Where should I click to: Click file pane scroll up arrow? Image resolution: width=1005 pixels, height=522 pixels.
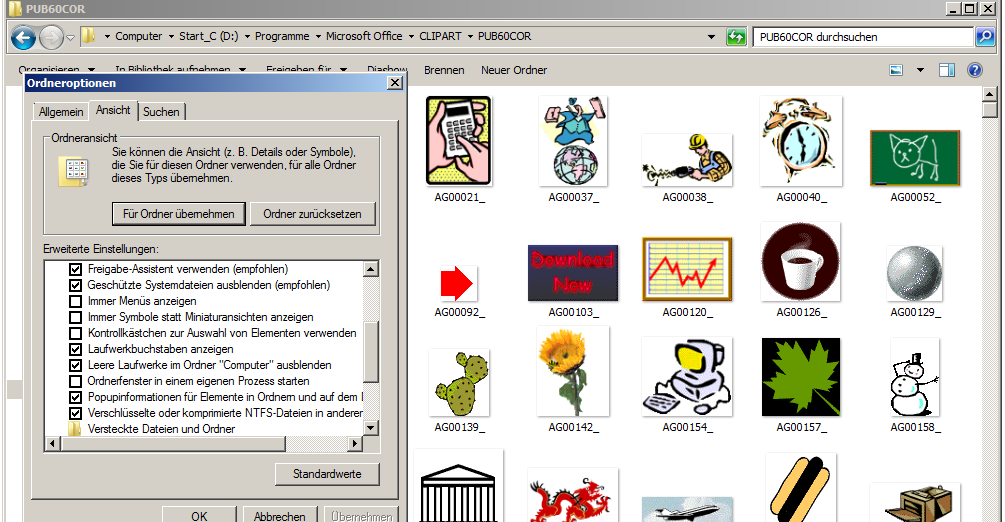point(990,94)
